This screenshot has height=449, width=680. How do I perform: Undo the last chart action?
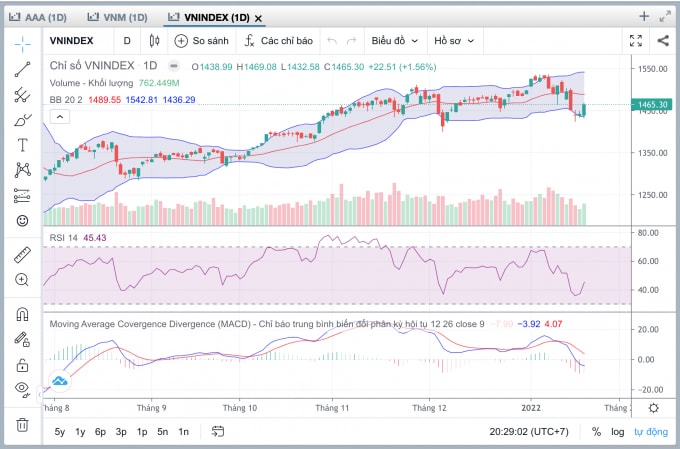tap(332, 41)
